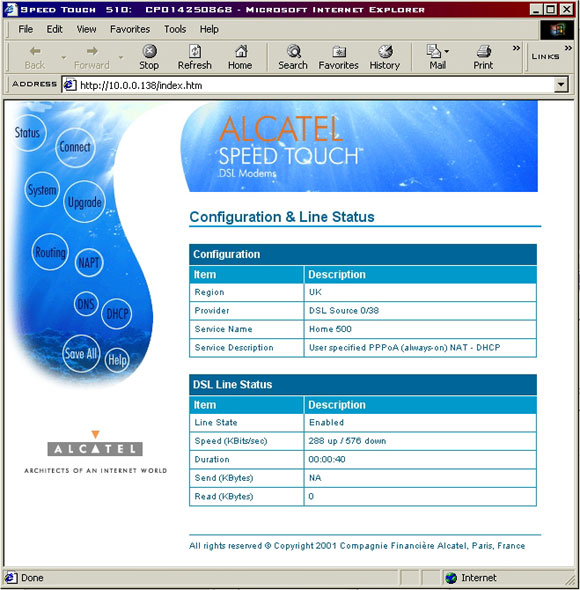Open the Favorites menu
The image size is (580, 590).
[130, 29]
